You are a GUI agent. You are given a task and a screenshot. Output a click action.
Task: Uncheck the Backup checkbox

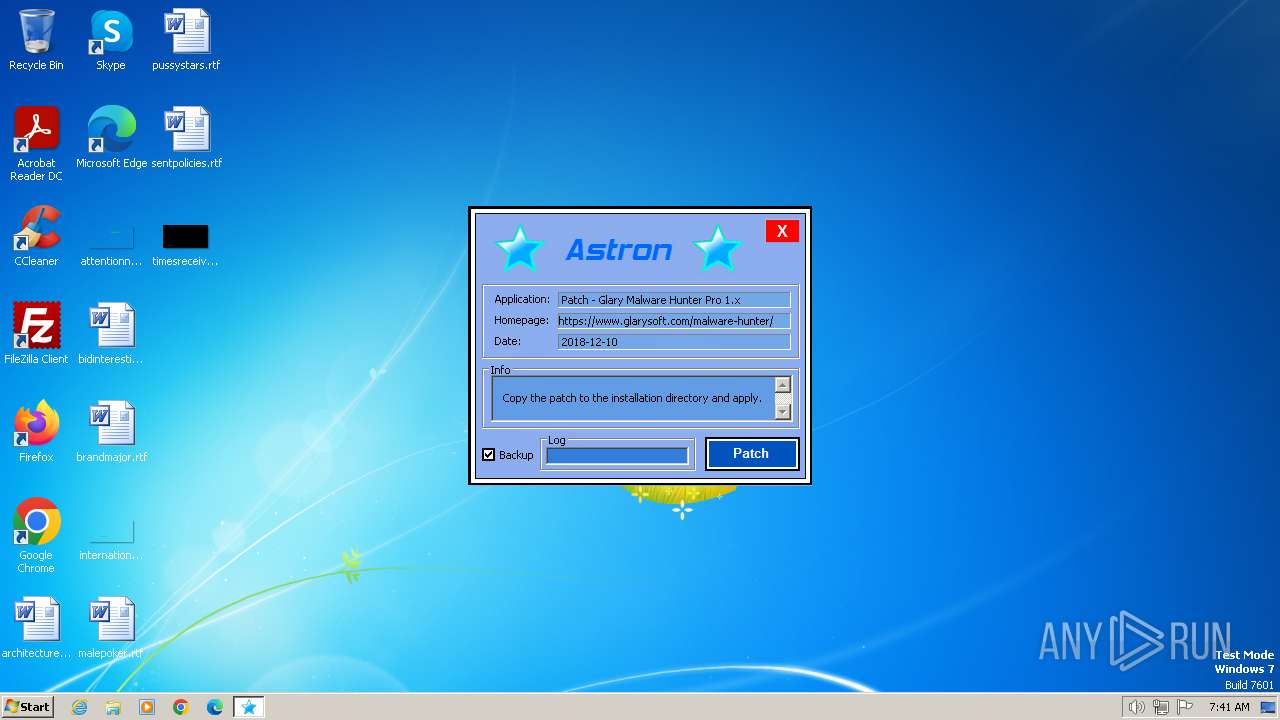[x=489, y=455]
